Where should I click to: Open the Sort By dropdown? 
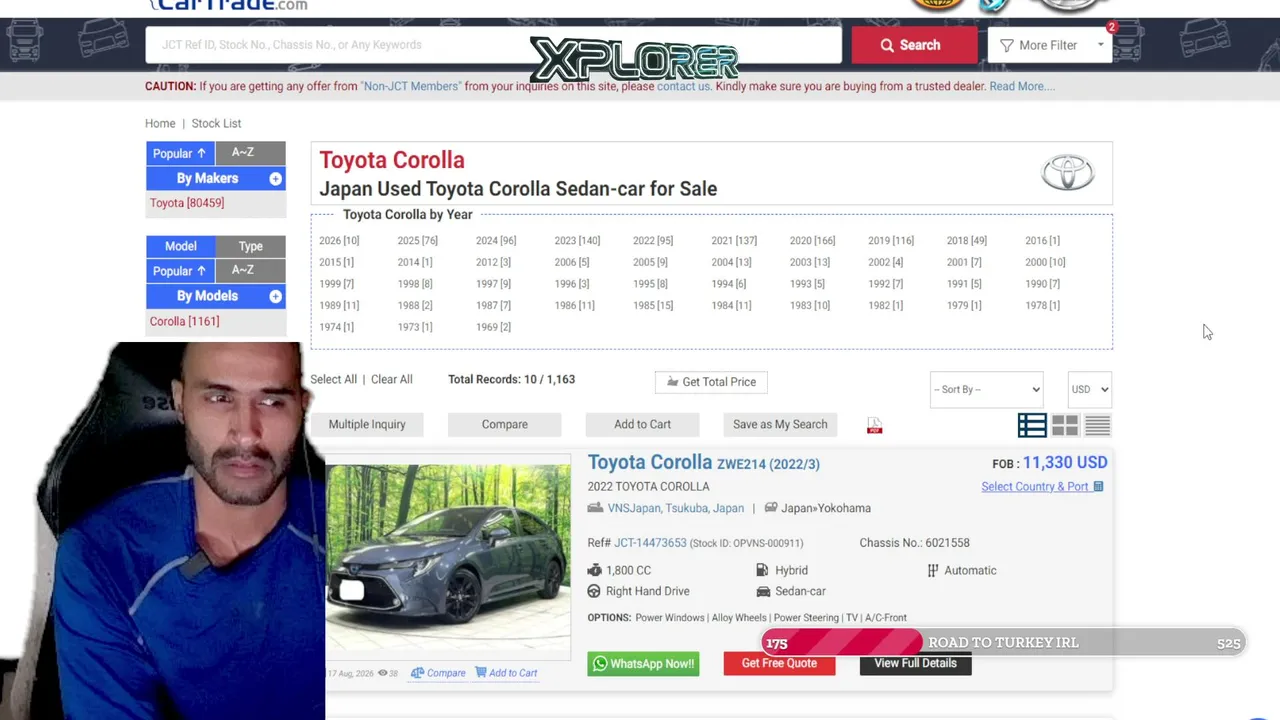[x=986, y=389]
